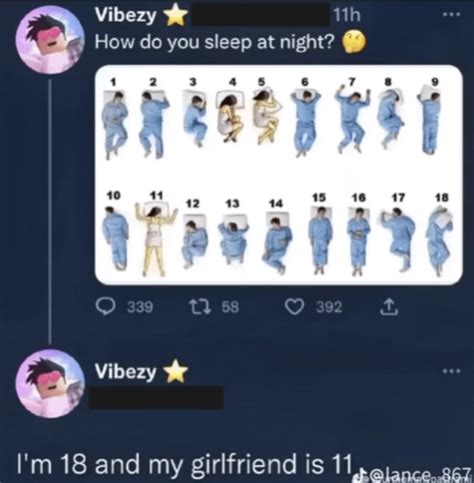Retweet the sleep positions post

coord(200,306)
